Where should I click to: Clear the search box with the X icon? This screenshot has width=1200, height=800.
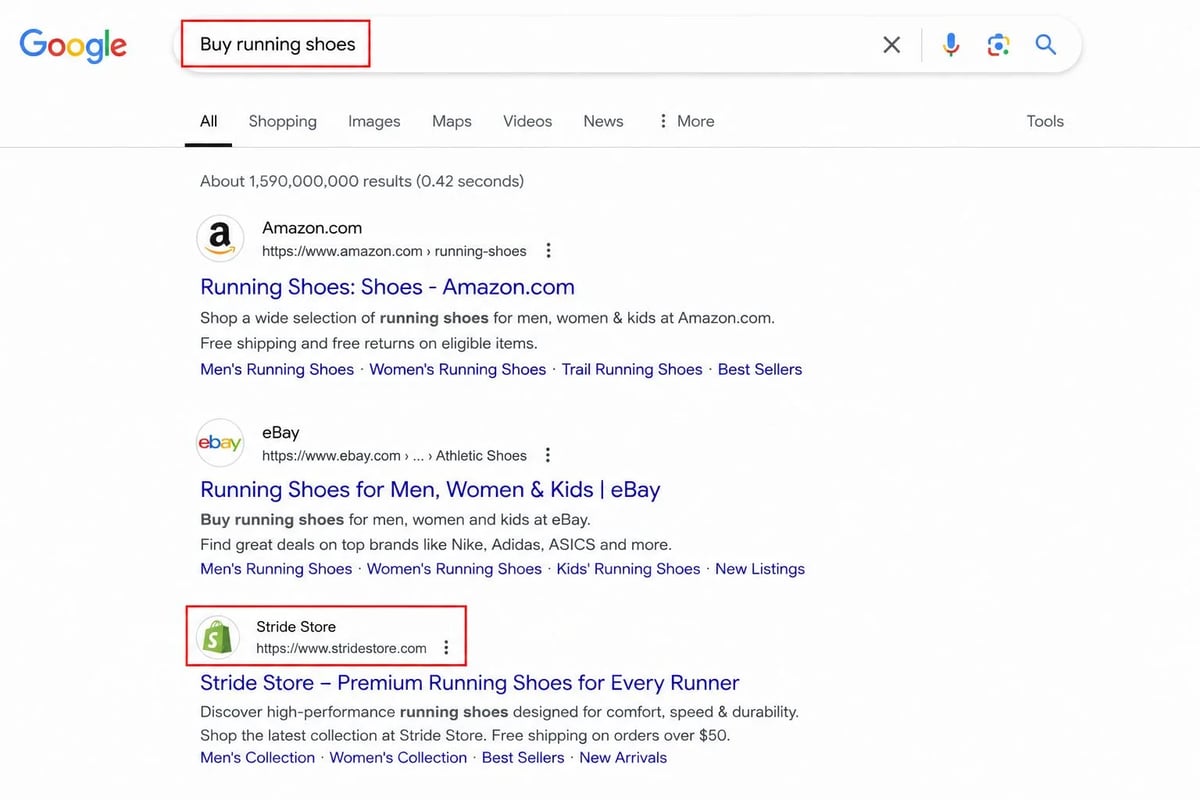(891, 44)
